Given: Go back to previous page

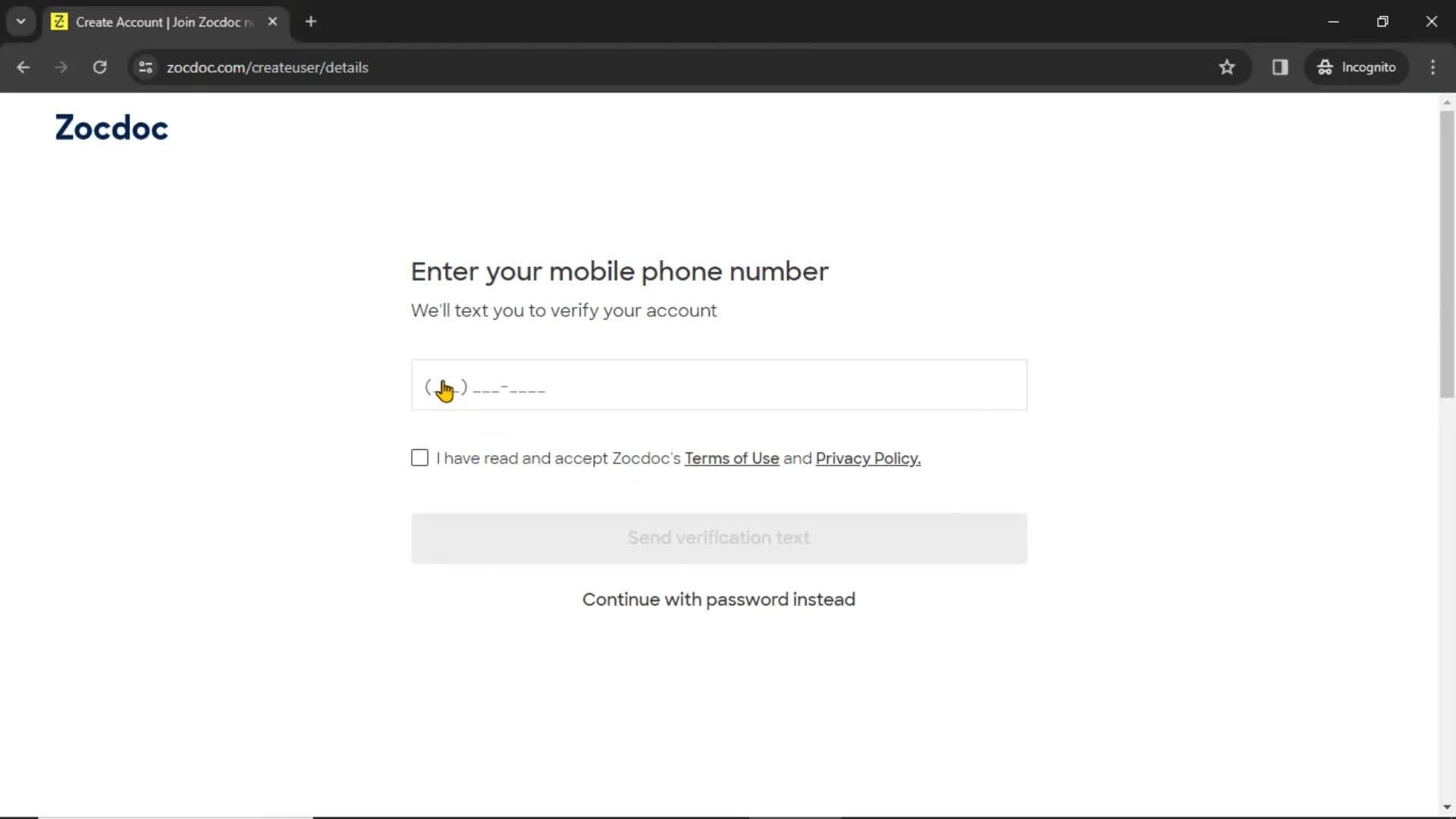Looking at the screenshot, I should click(x=24, y=67).
